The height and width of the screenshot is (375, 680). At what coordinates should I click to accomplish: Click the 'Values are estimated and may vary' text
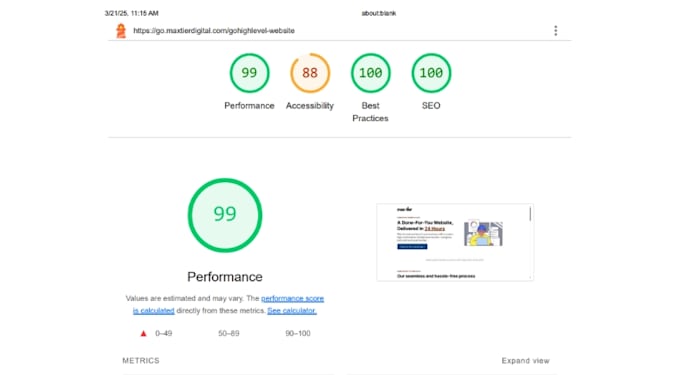pos(185,298)
